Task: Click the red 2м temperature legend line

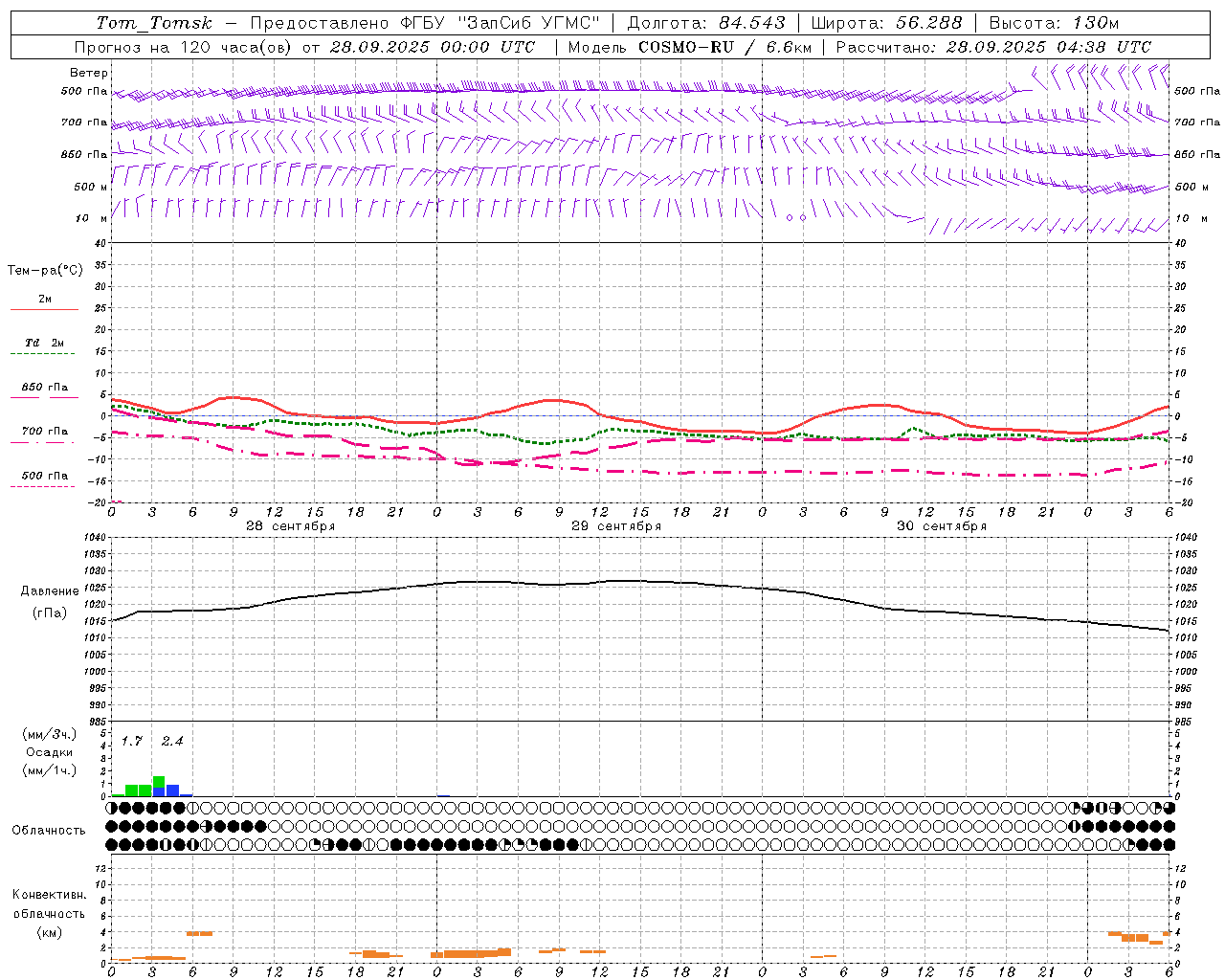Action: [44, 309]
